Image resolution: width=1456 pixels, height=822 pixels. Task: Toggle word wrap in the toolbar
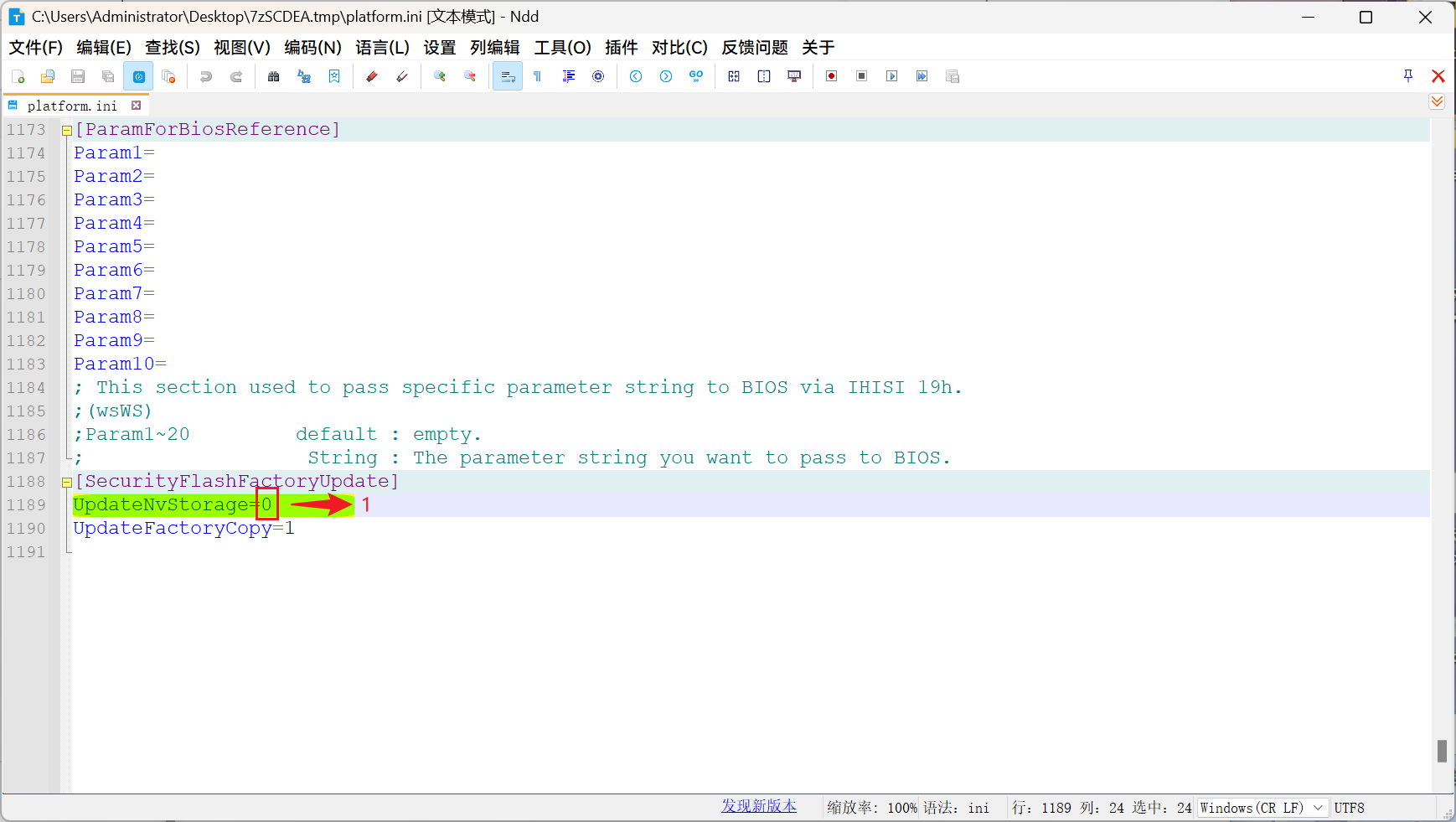point(508,76)
